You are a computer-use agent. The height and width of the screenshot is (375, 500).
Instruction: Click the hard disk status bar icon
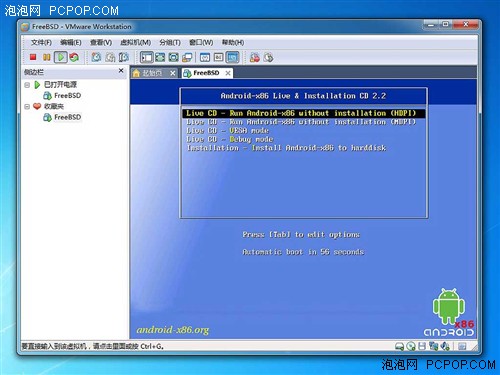399,347
